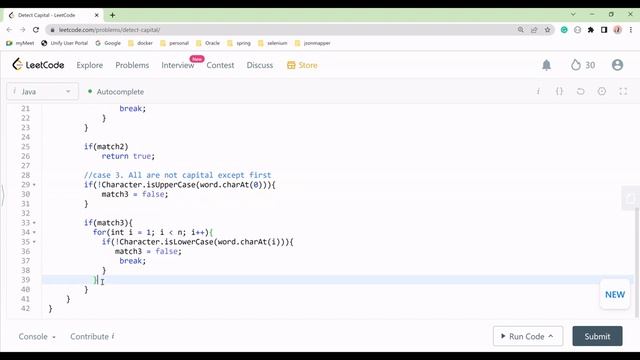Reset code to default icon

pyautogui.click(x=580, y=91)
